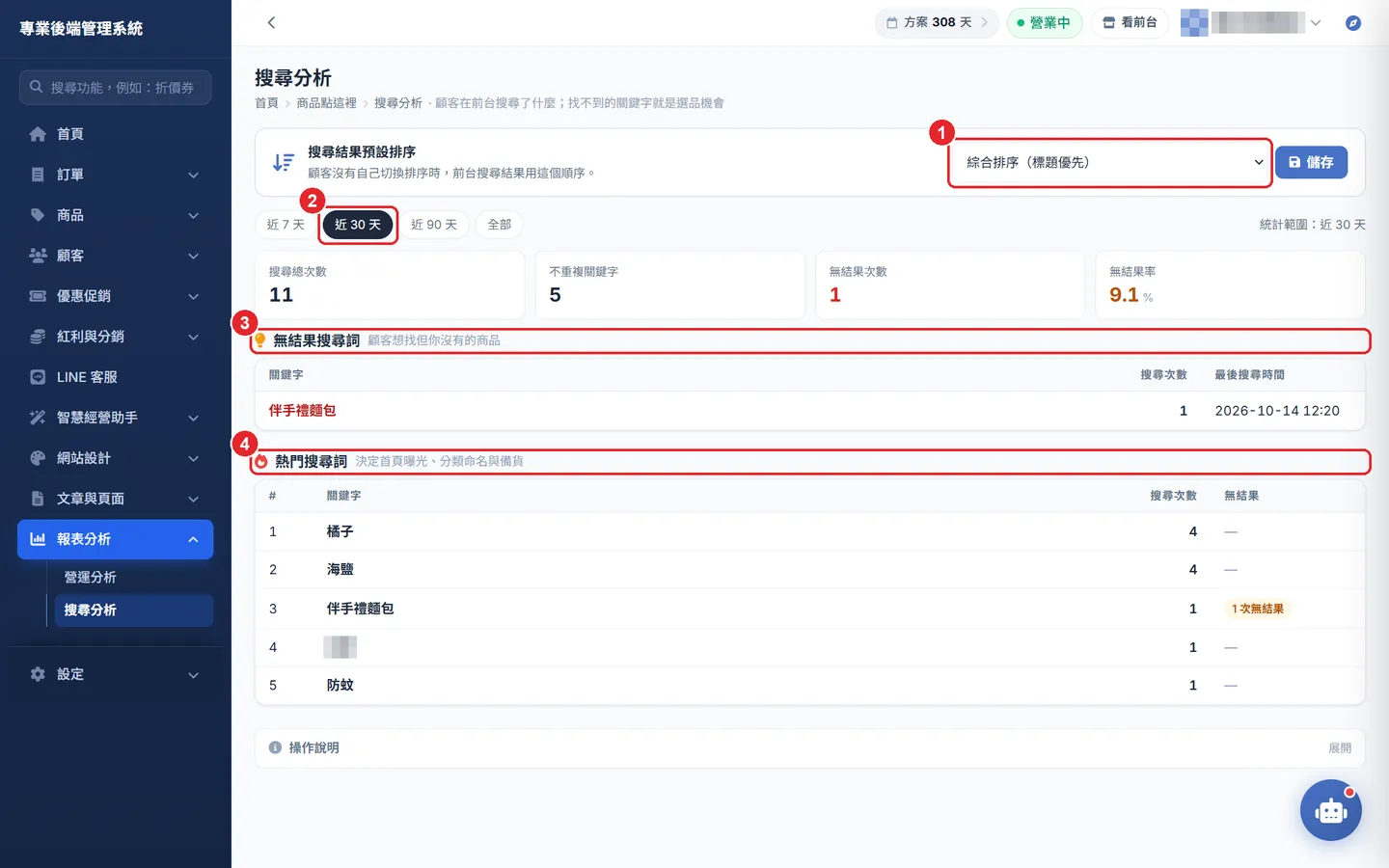Expand the 商品 sidebar submenu chevron

point(193,215)
